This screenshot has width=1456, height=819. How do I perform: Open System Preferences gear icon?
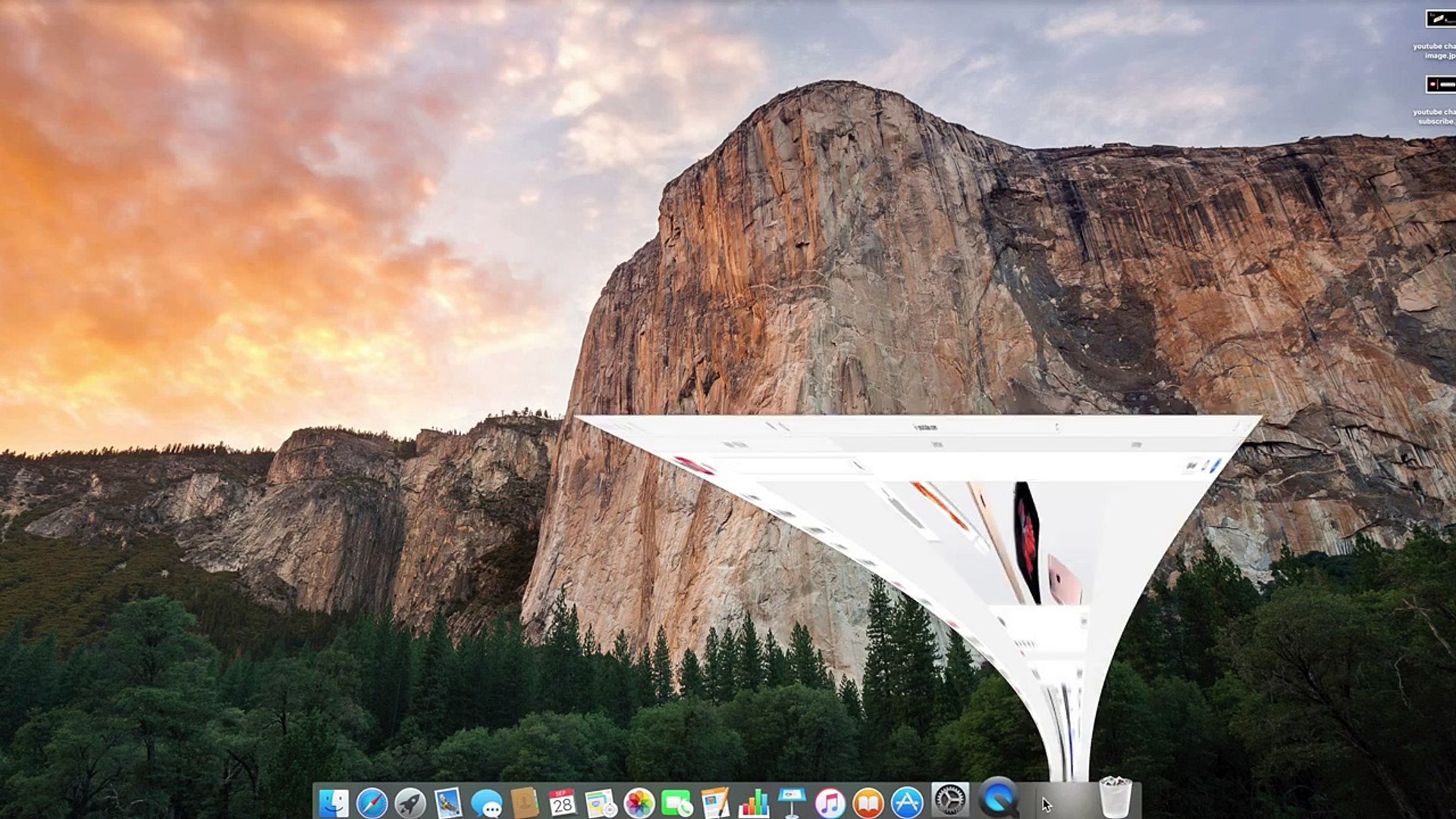[x=950, y=800]
